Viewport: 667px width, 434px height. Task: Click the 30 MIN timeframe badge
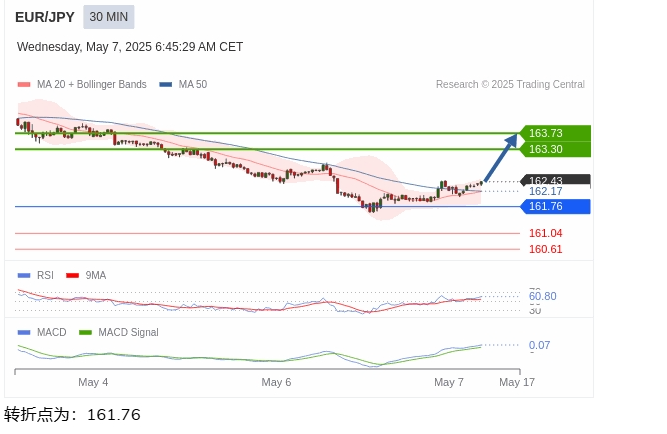(108, 17)
